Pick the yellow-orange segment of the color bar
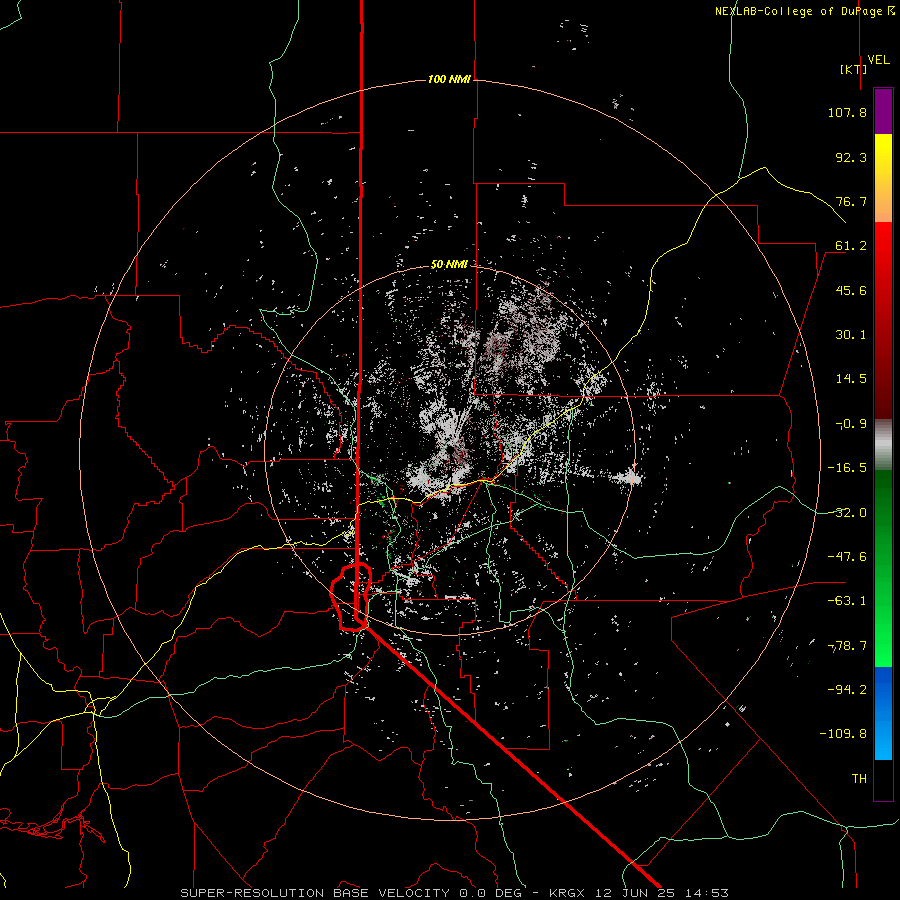 [883, 179]
